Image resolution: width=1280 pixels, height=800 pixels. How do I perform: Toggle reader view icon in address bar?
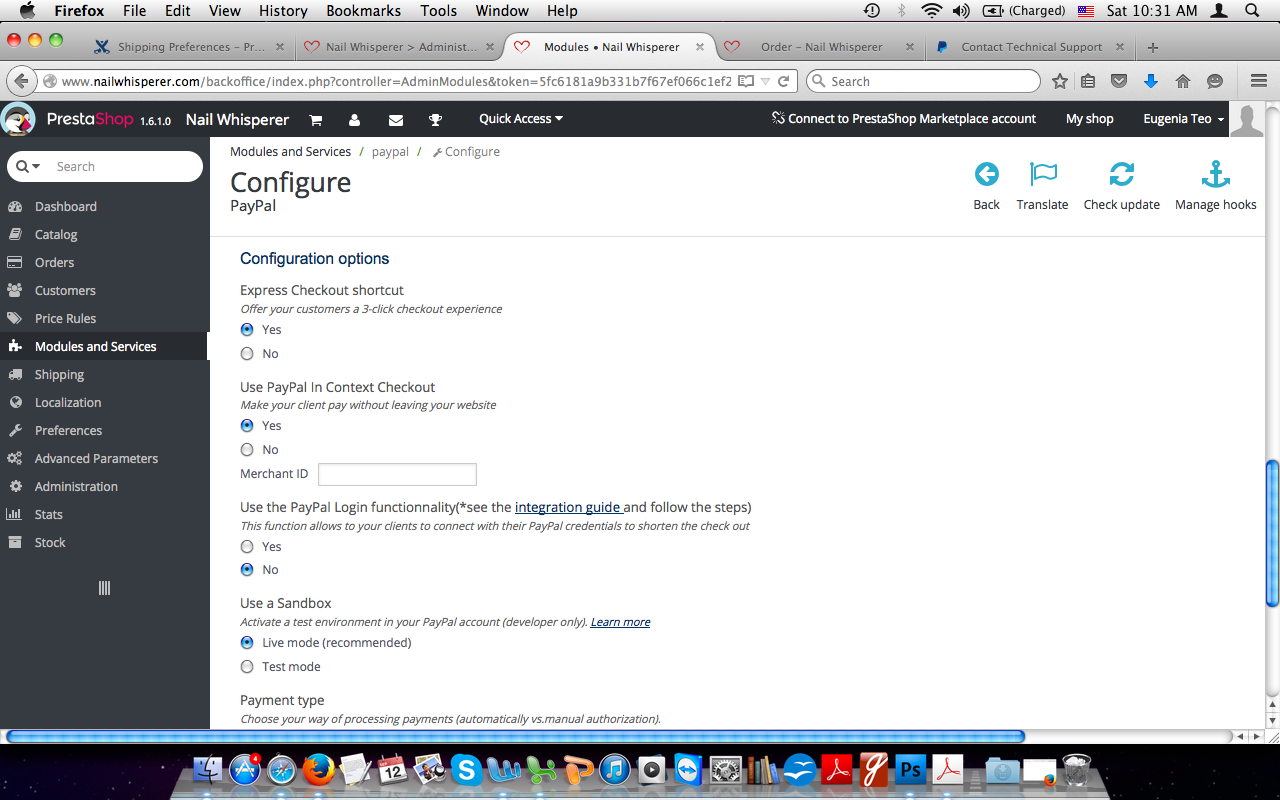746,81
